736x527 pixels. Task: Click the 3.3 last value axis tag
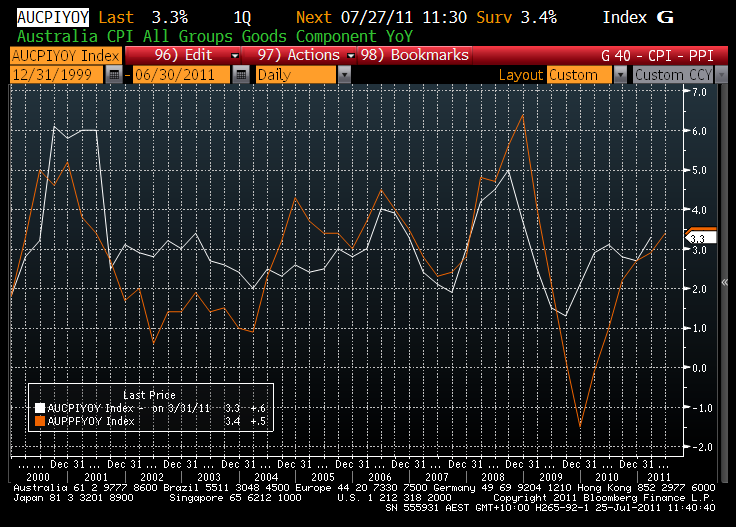click(x=697, y=237)
